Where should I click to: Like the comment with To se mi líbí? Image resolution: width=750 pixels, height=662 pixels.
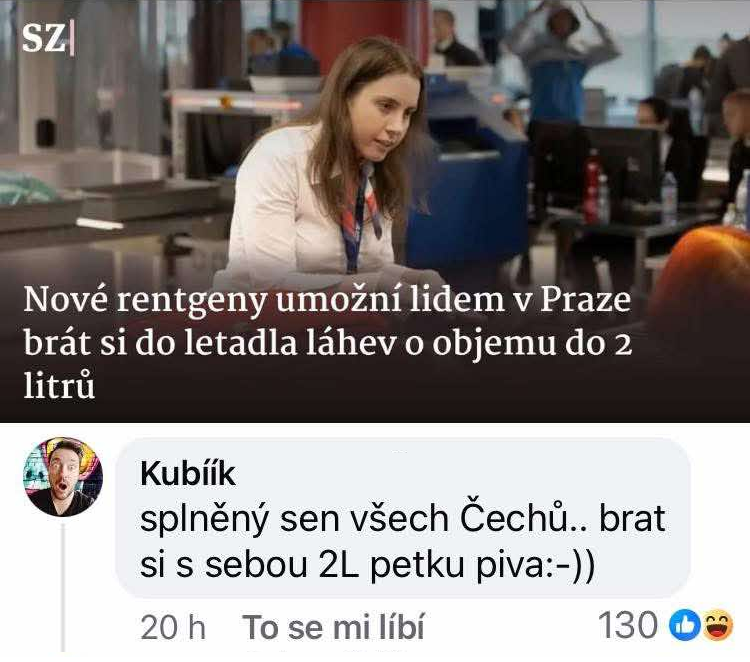pos(333,627)
